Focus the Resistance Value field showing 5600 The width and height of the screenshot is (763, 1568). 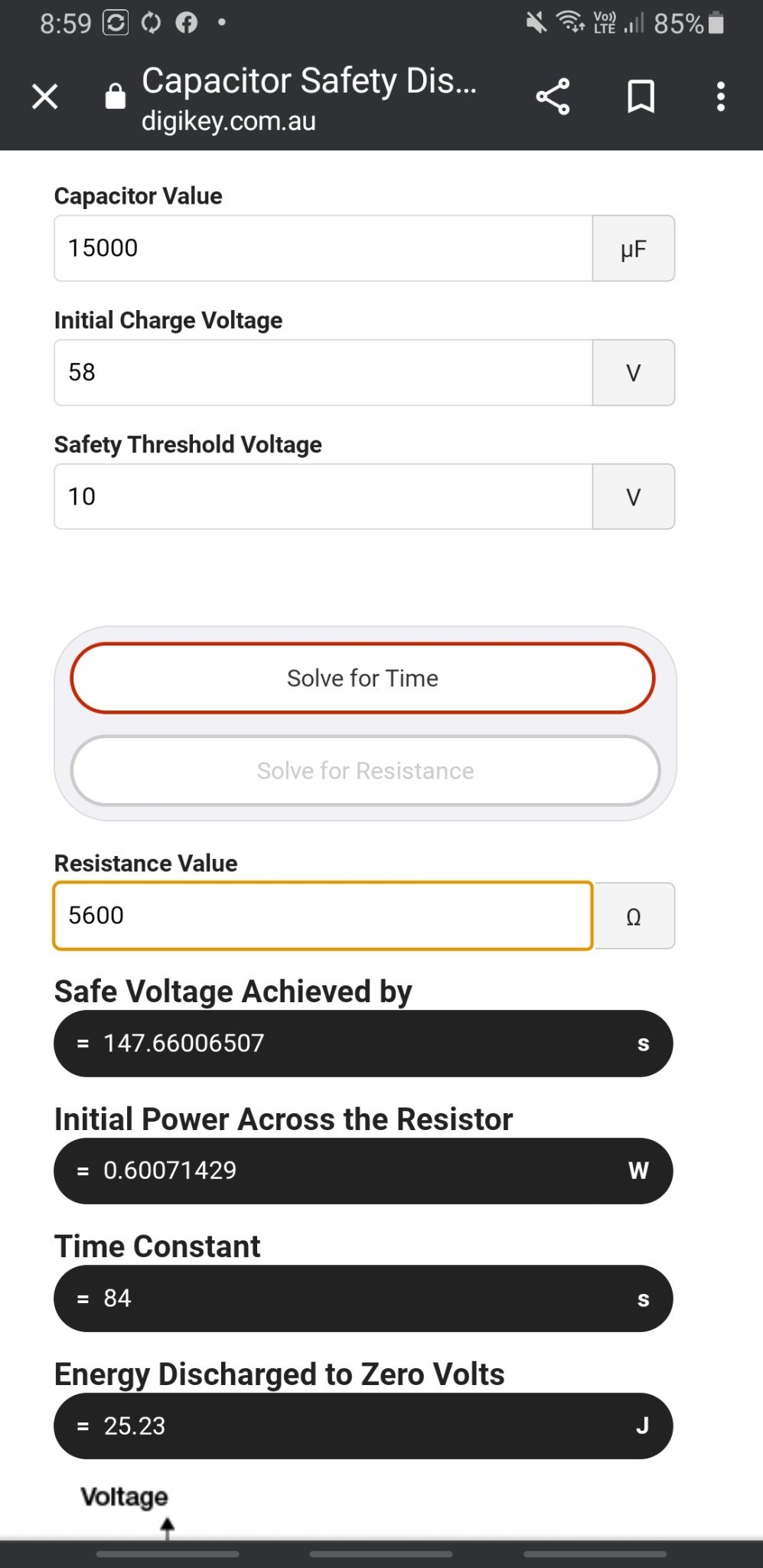[x=323, y=916]
